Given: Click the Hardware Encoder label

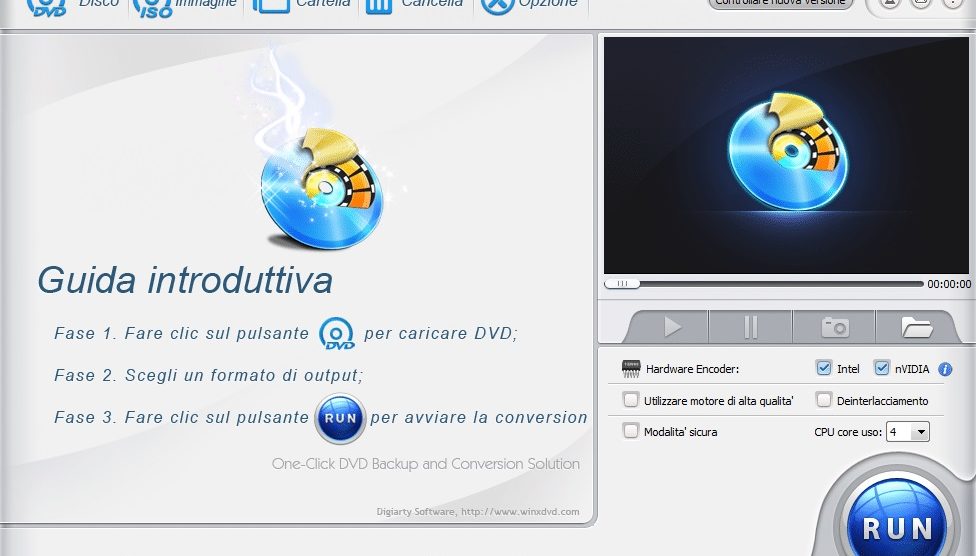Looking at the screenshot, I should [x=692, y=369].
